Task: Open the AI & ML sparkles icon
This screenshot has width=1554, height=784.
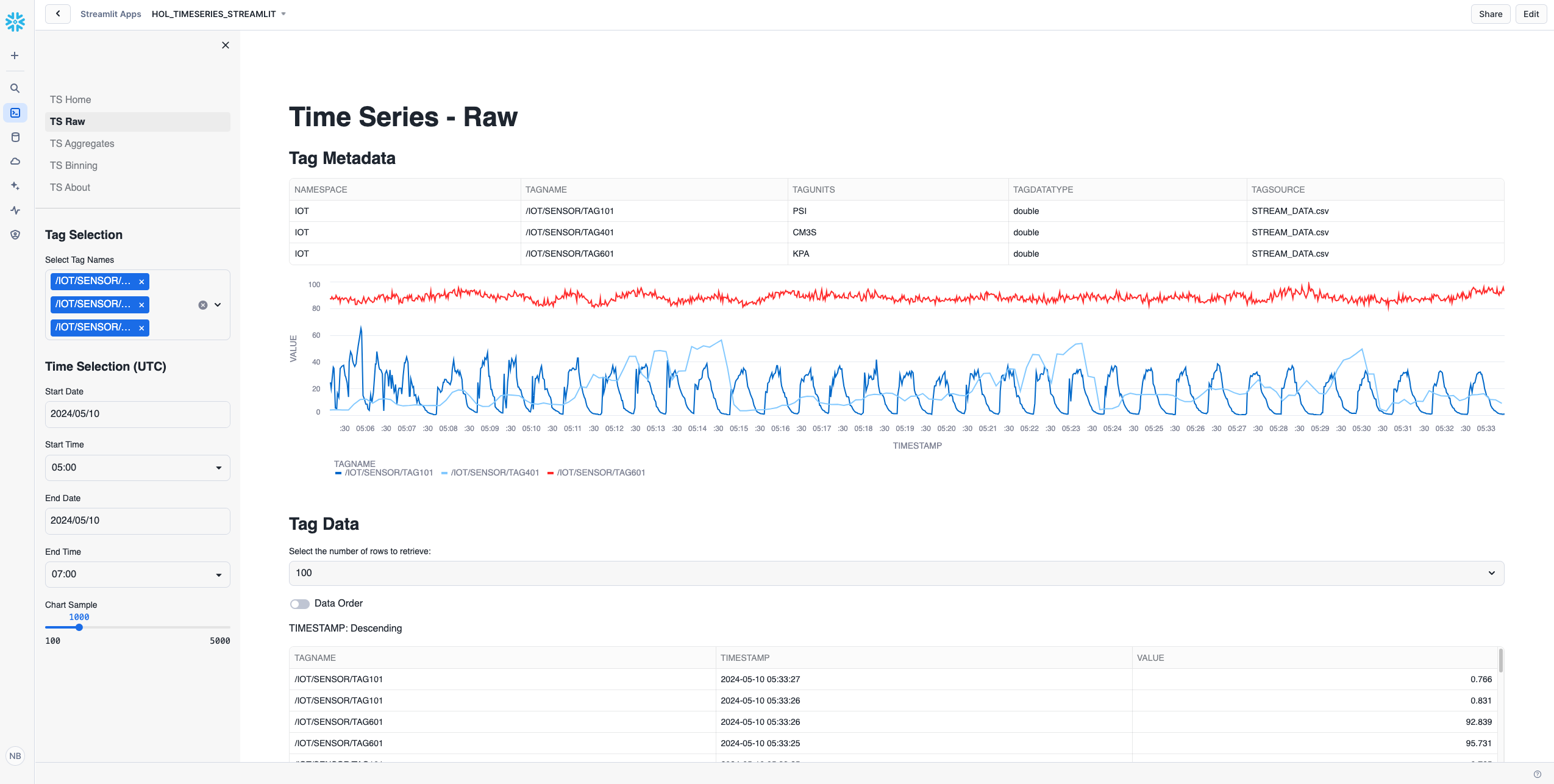Action: click(15, 185)
